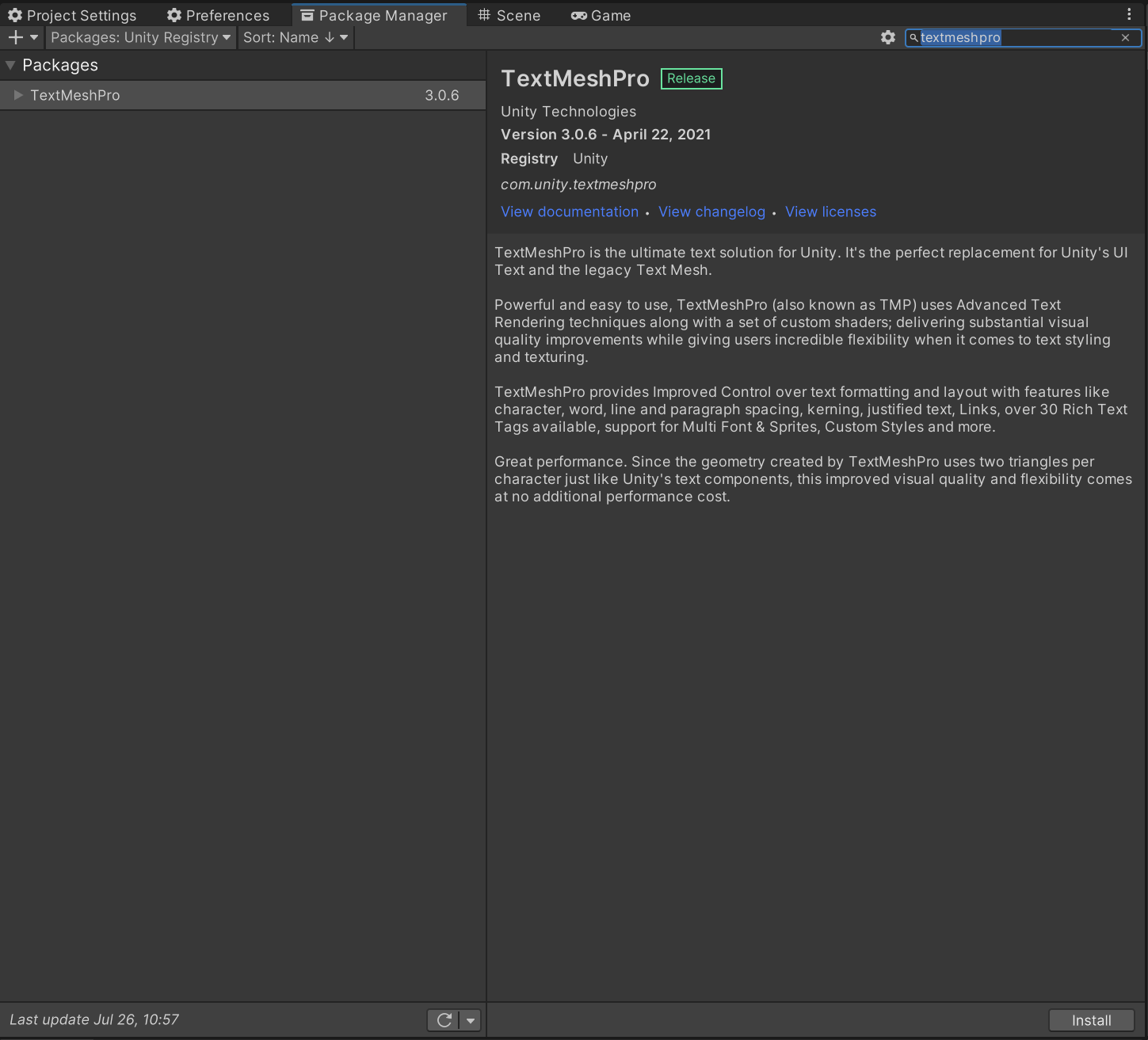Open the Sort: Name dropdown
This screenshot has height=1040, width=1148.
(x=296, y=37)
